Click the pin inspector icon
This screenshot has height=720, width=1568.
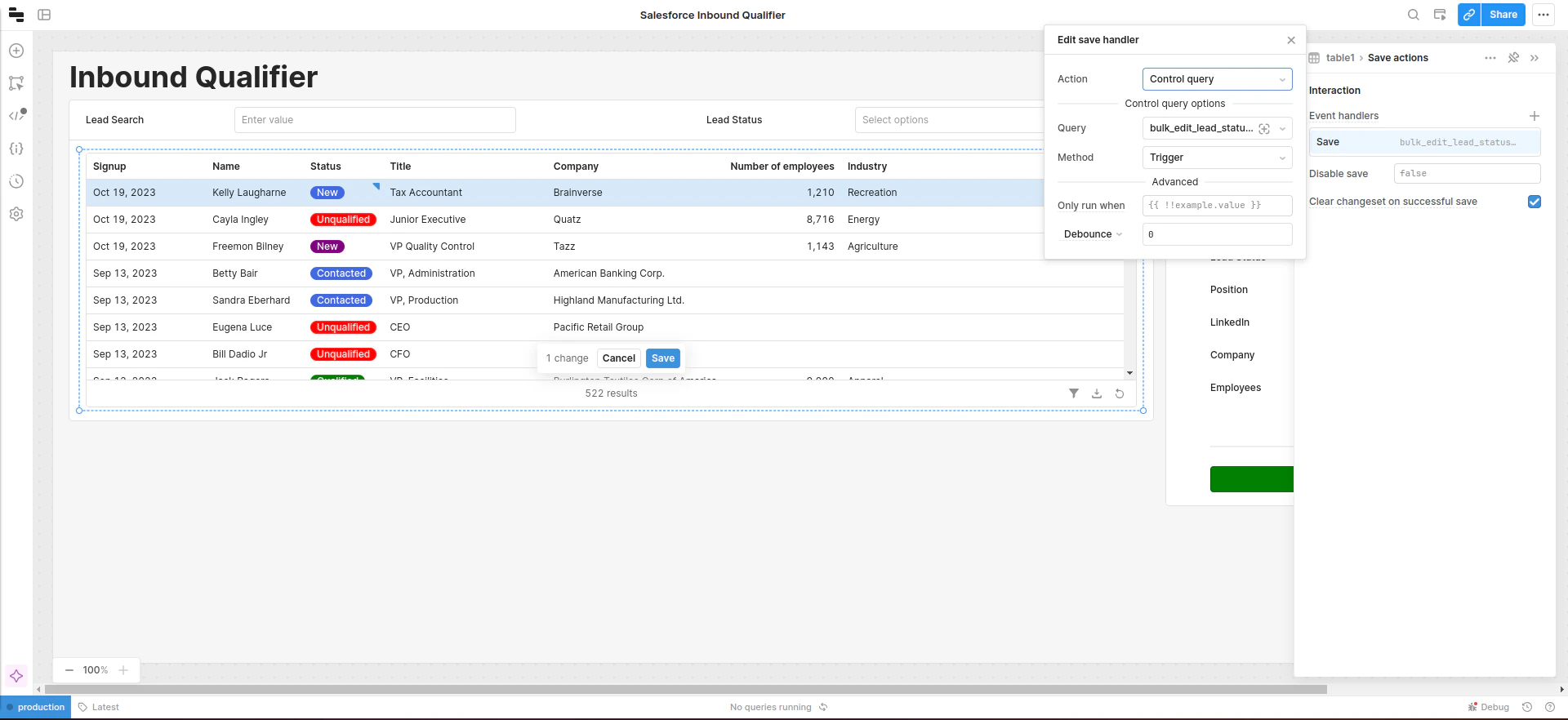tap(1513, 58)
